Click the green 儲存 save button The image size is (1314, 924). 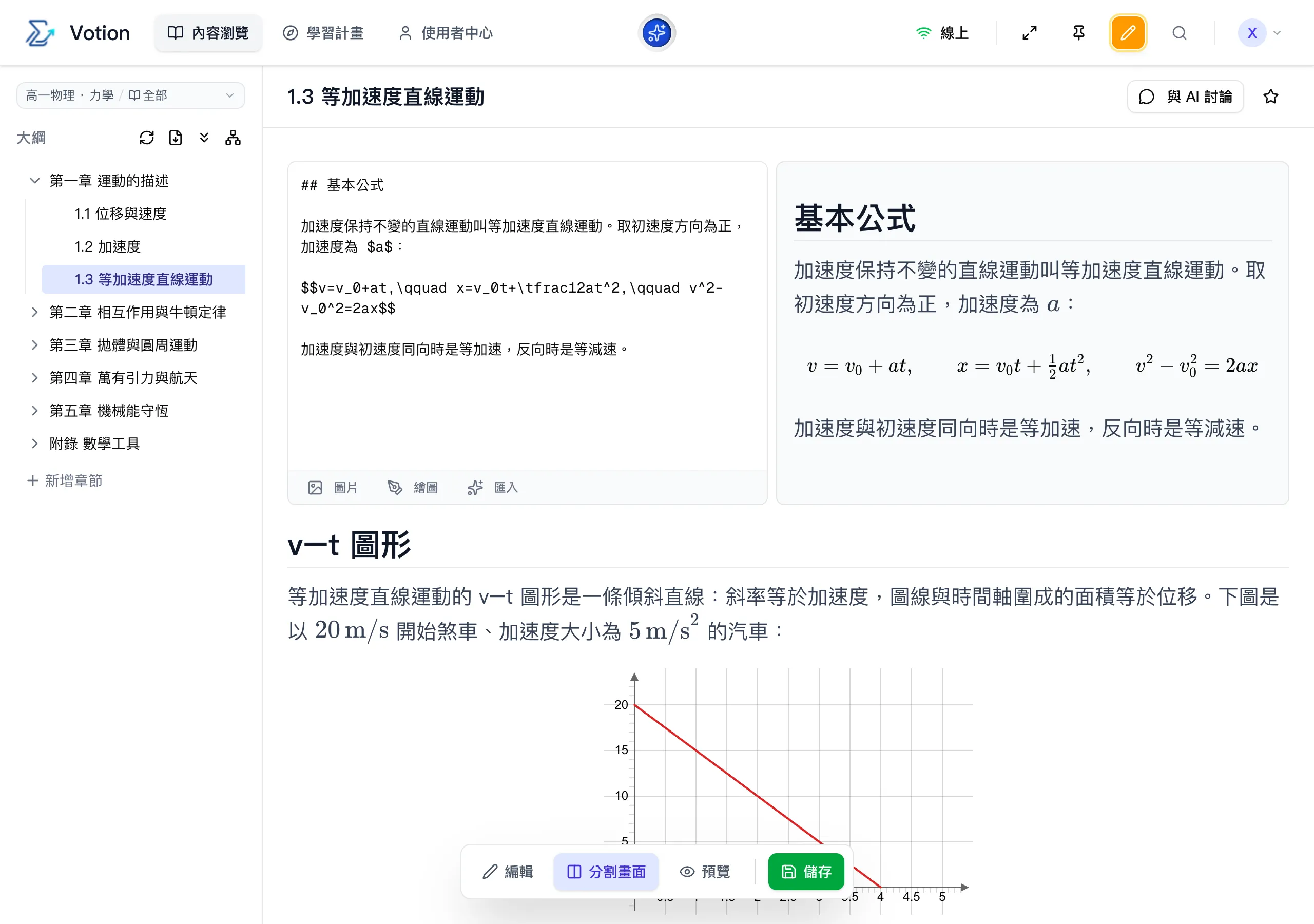click(x=806, y=871)
